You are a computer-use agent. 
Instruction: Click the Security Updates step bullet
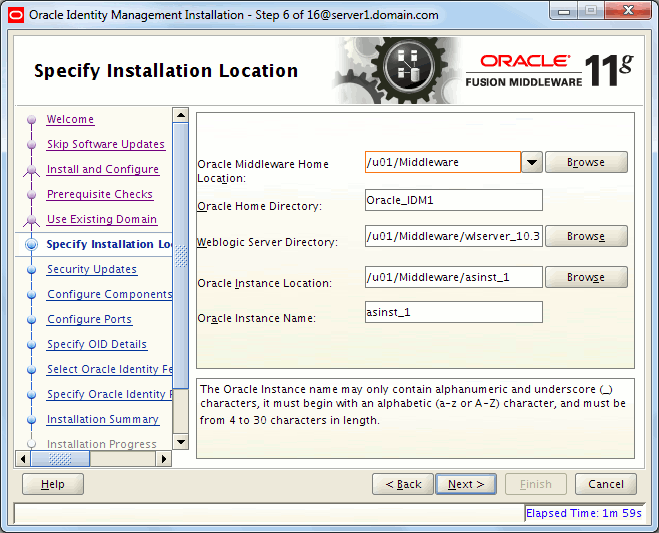point(32,270)
